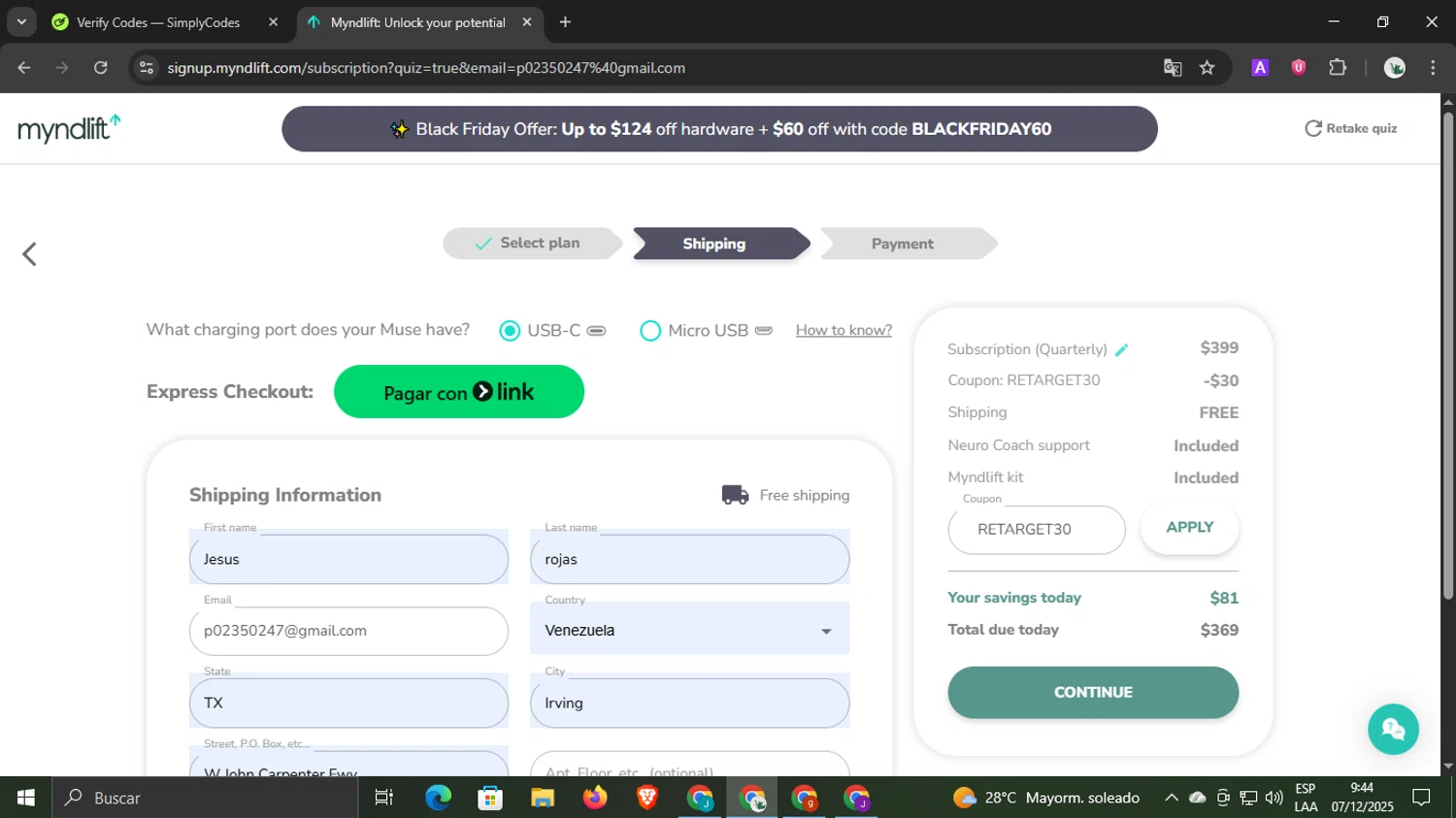The image size is (1456, 818).
Task: Close the Myndlift browser tab
Action: click(527, 22)
